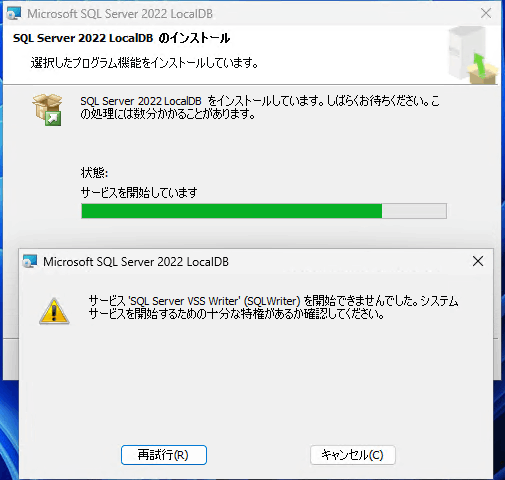Click the error dialog title text
Screen dimensions: 505x480
point(136,262)
